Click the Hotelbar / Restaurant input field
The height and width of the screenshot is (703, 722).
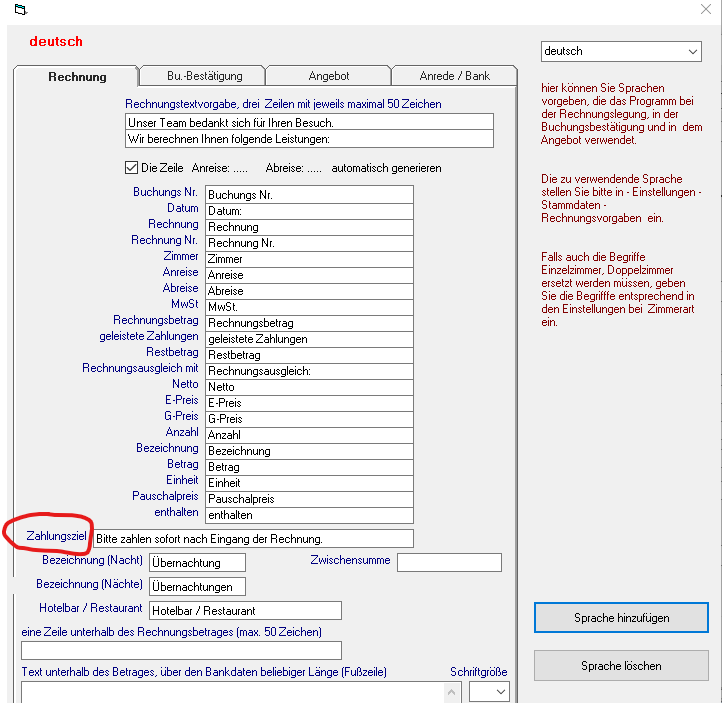tap(244, 610)
